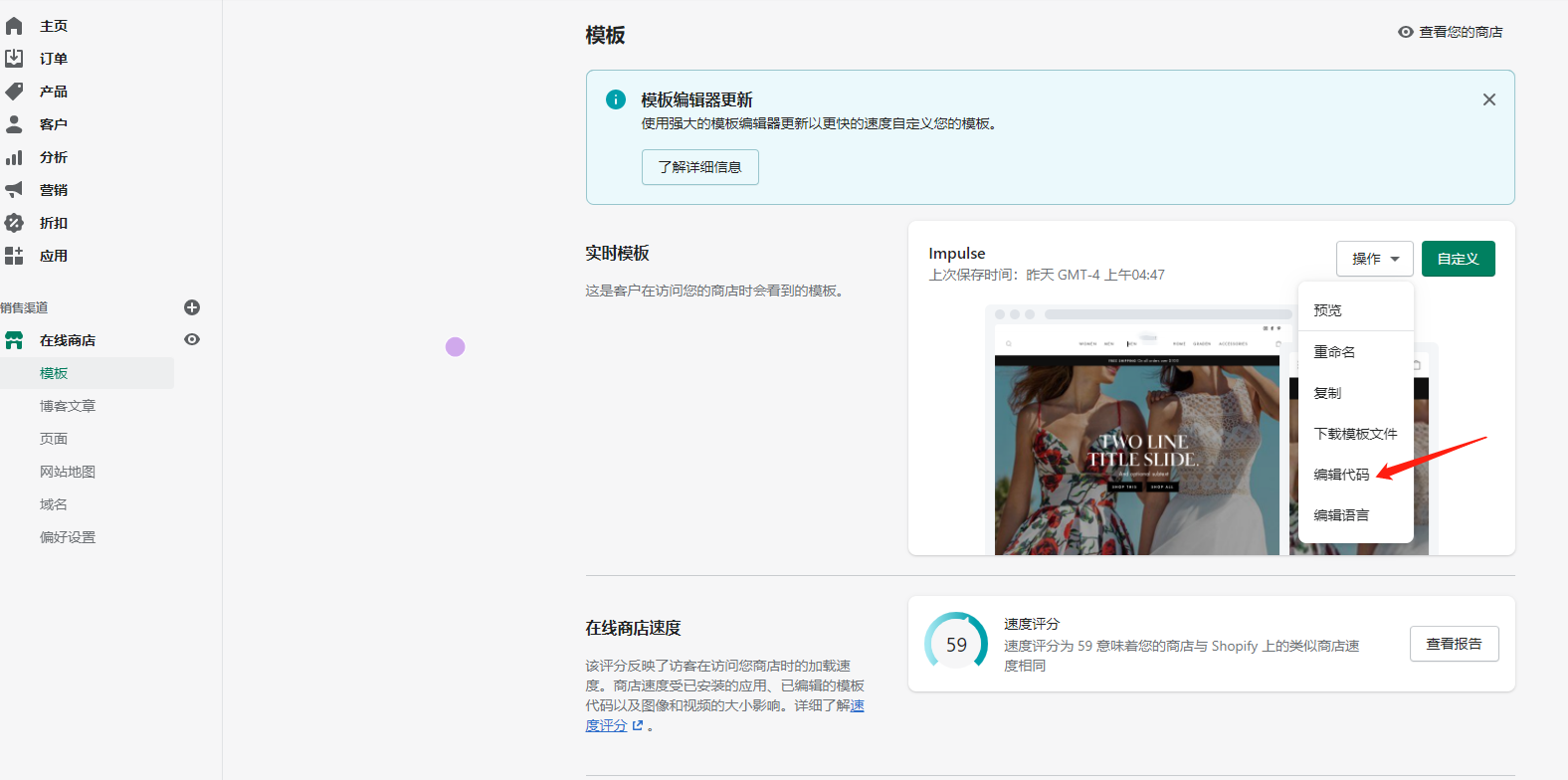Open 网站地图 submenu item
Image resolution: width=1568 pixels, height=780 pixels.
pos(68,472)
